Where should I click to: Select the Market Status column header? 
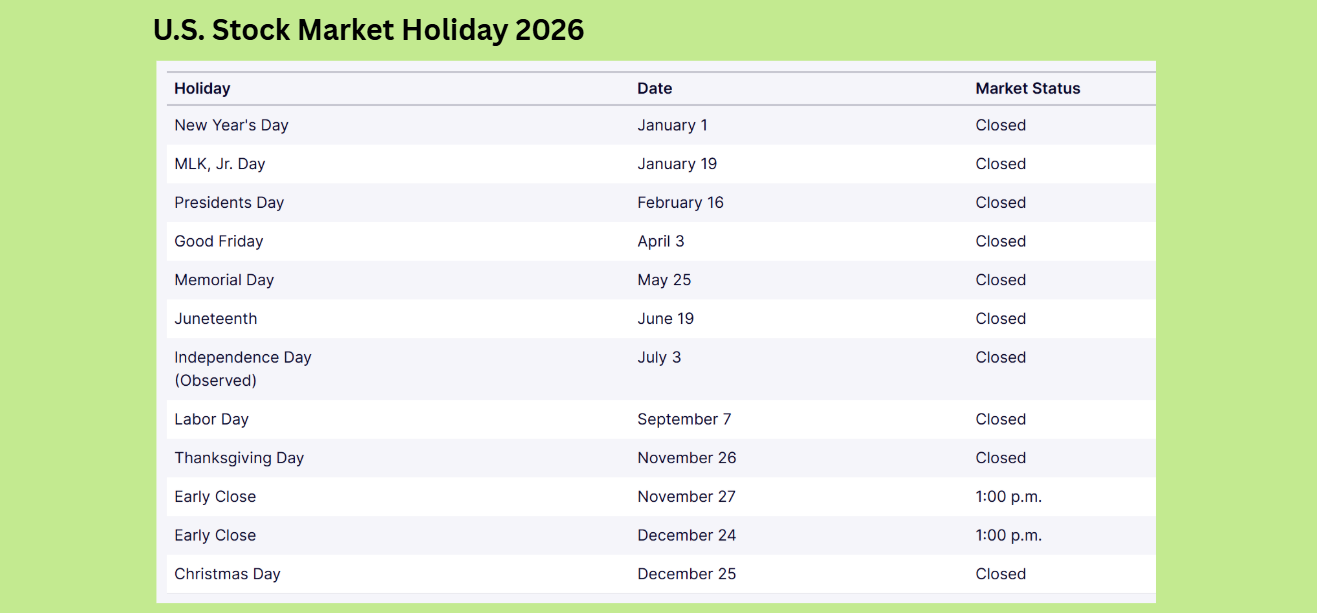click(1027, 88)
